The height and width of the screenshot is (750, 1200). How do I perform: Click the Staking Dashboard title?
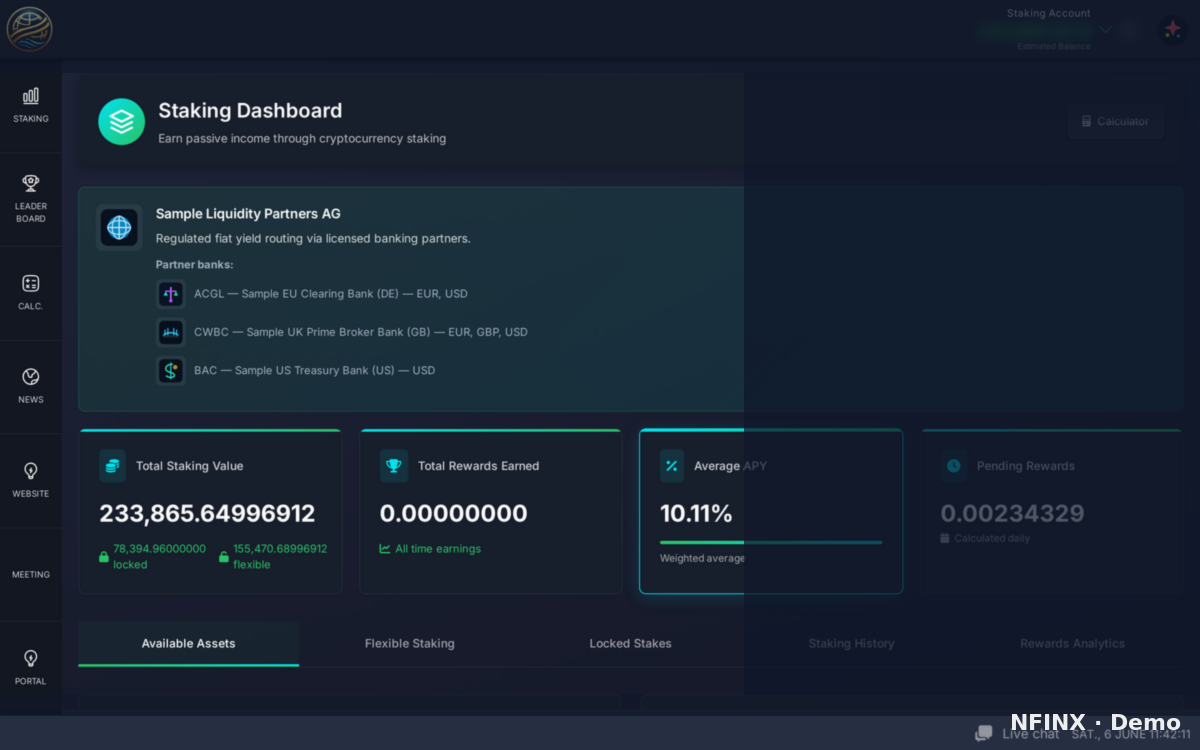click(x=250, y=111)
